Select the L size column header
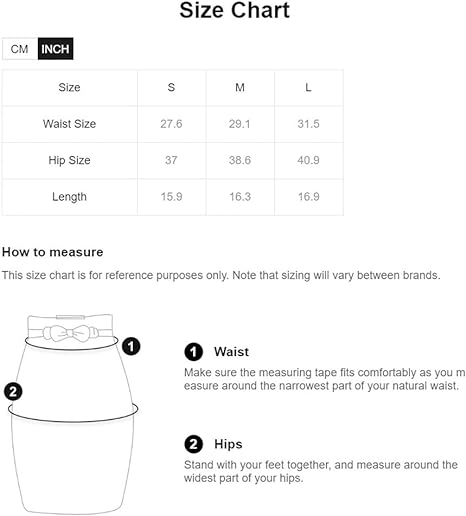The image size is (466, 516). coord(308,87)
